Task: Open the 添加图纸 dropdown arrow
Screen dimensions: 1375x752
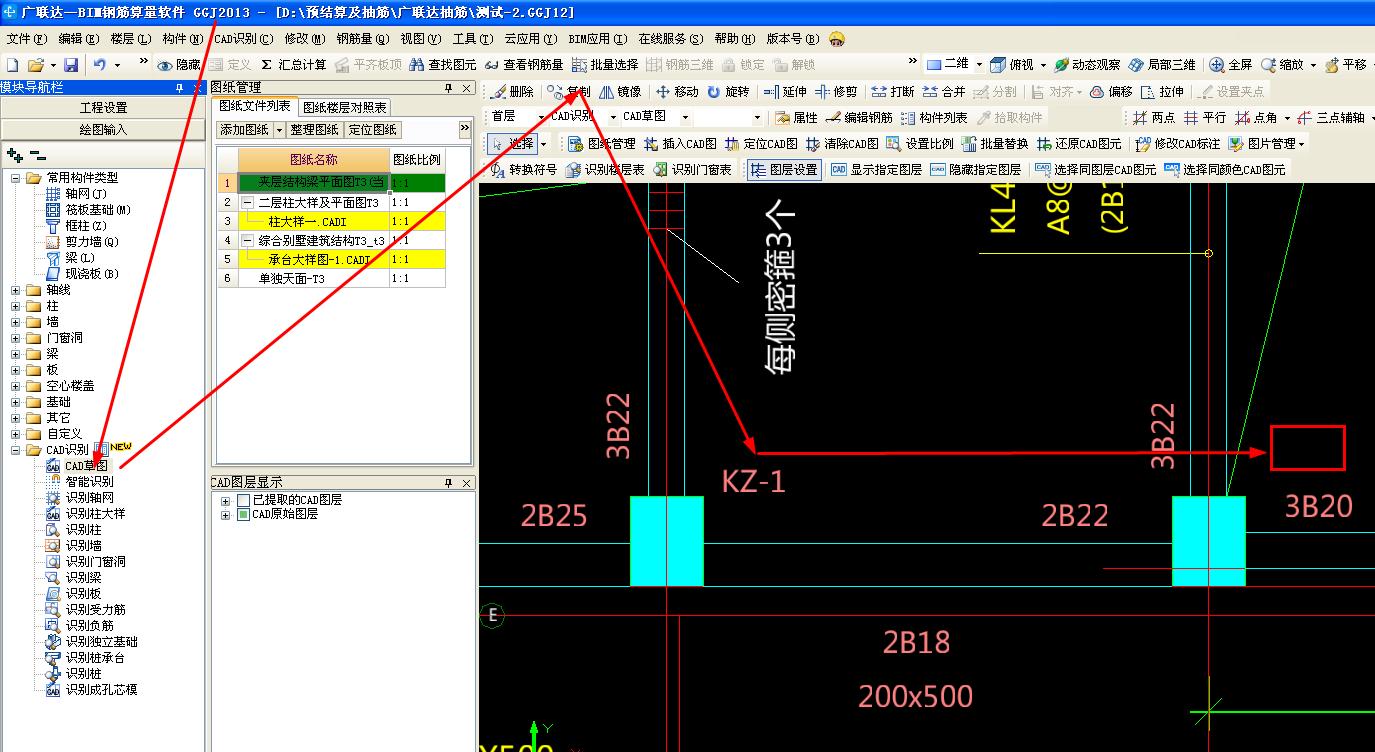Action: pos(279,130)
